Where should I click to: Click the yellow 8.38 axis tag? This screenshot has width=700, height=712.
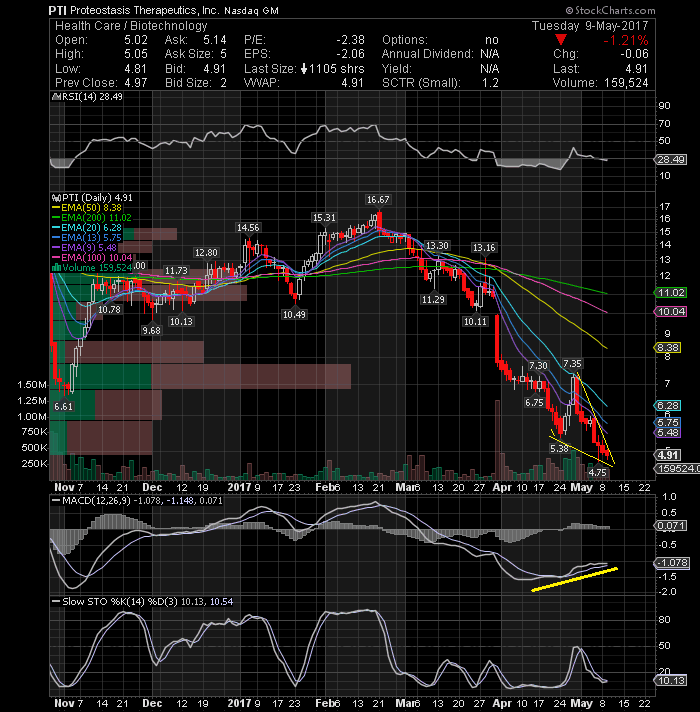[668, 348]
